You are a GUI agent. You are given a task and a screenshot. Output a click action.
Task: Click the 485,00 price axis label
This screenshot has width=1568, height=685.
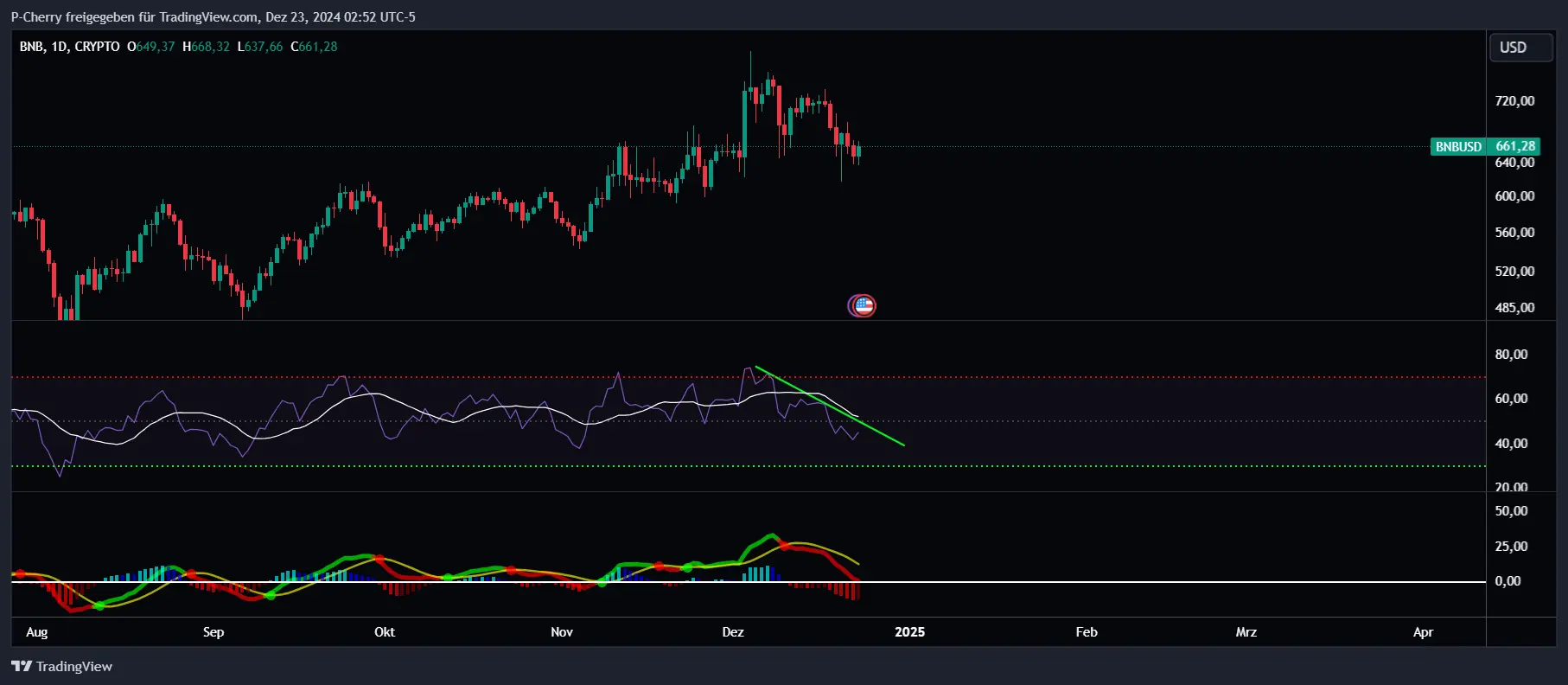pyautogui.click(x=1514, y=308)
